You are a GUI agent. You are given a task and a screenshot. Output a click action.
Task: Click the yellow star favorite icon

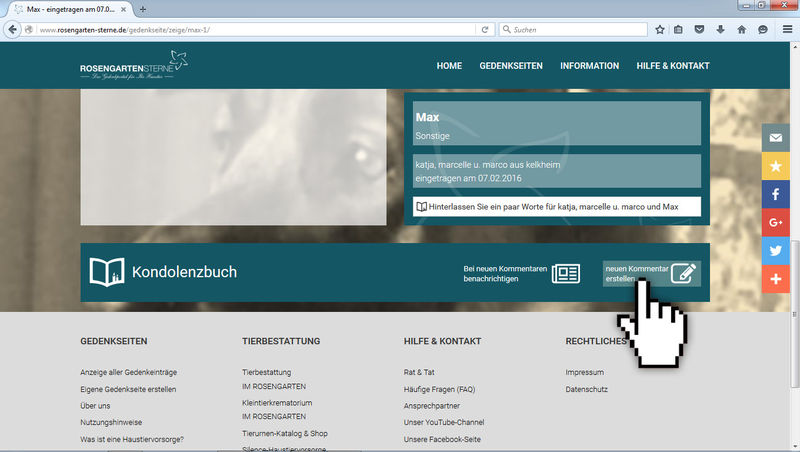776,166
